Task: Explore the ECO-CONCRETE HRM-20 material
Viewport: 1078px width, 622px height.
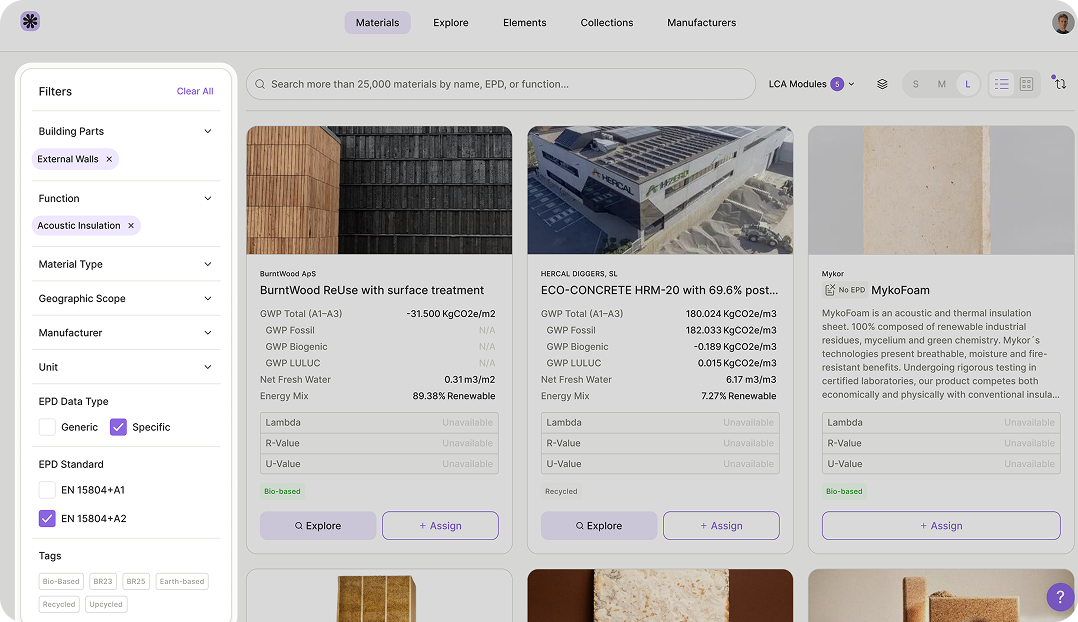Action: click(x=599, y=526)
